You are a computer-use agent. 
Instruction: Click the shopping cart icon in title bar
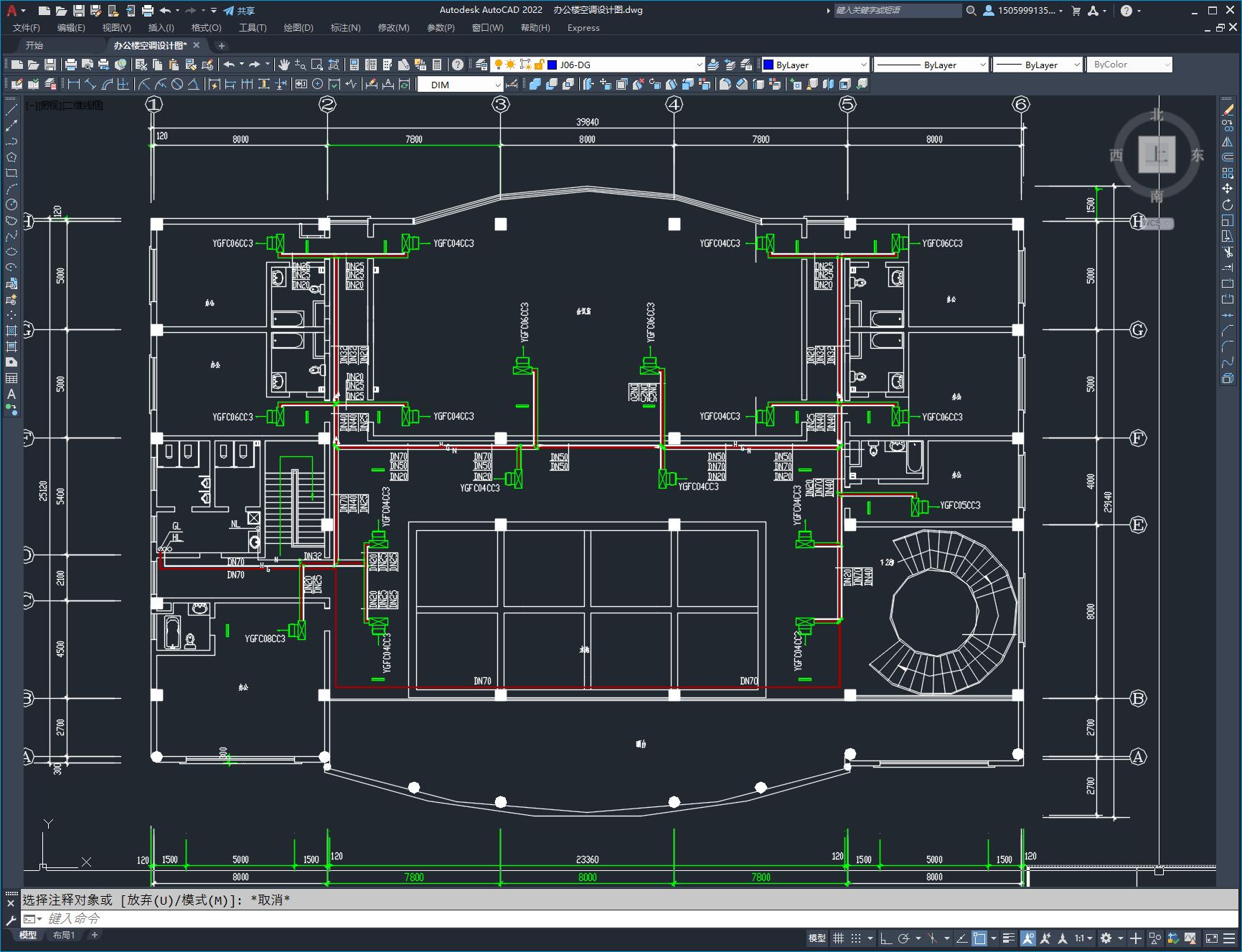pyautogui.click(x=1076, y=11)
